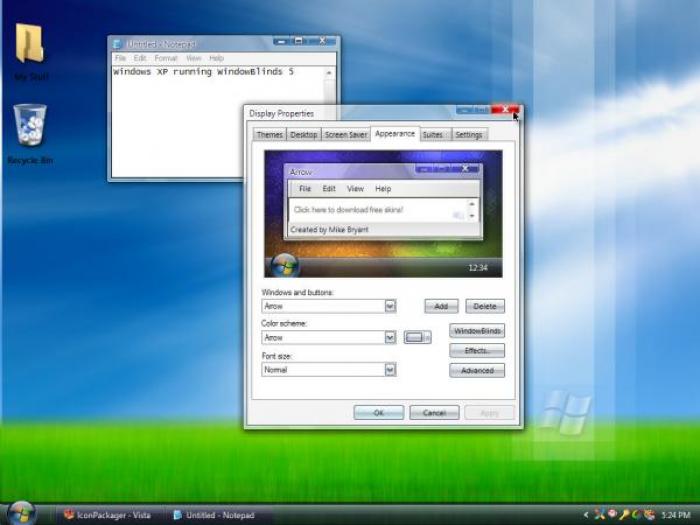Open the Themes tab
Viewport: 700px width, 525px height.
269,134
